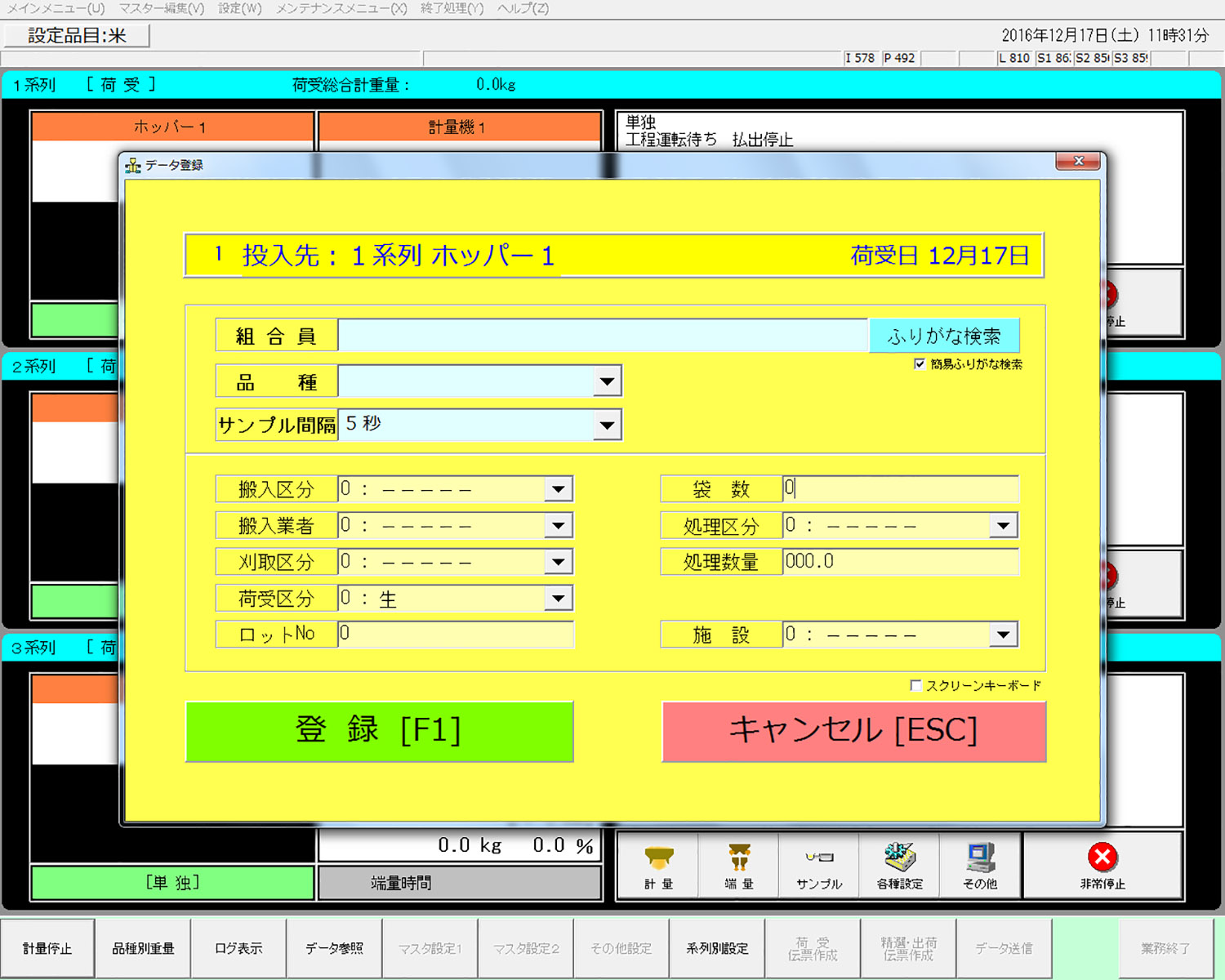Click 荷受伝票作成 button
Viewport: 1225px width, 980px height.
tap(813, 948)
